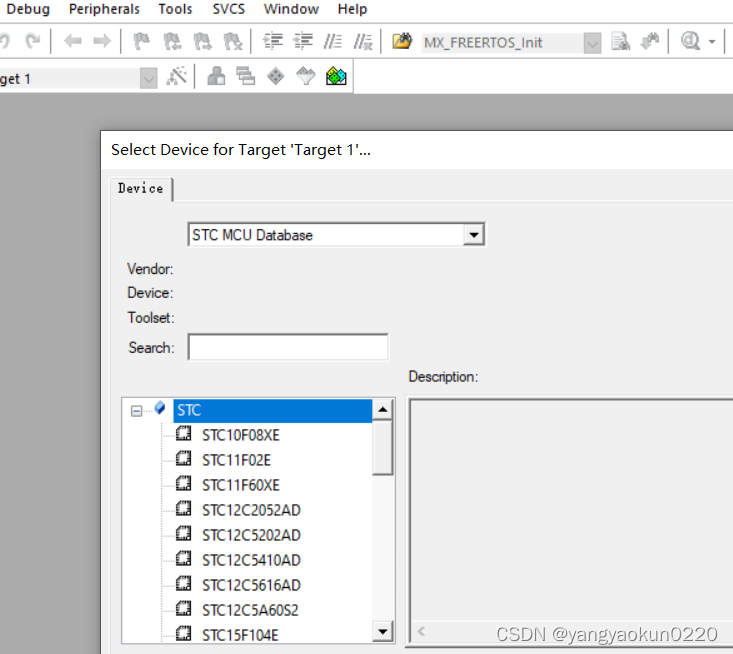Image resolution: width=733 pixels, height=654 pixels.
Task: Click the Manage Run-Time Environment diamond icon
Action: (x=275, y=76)
